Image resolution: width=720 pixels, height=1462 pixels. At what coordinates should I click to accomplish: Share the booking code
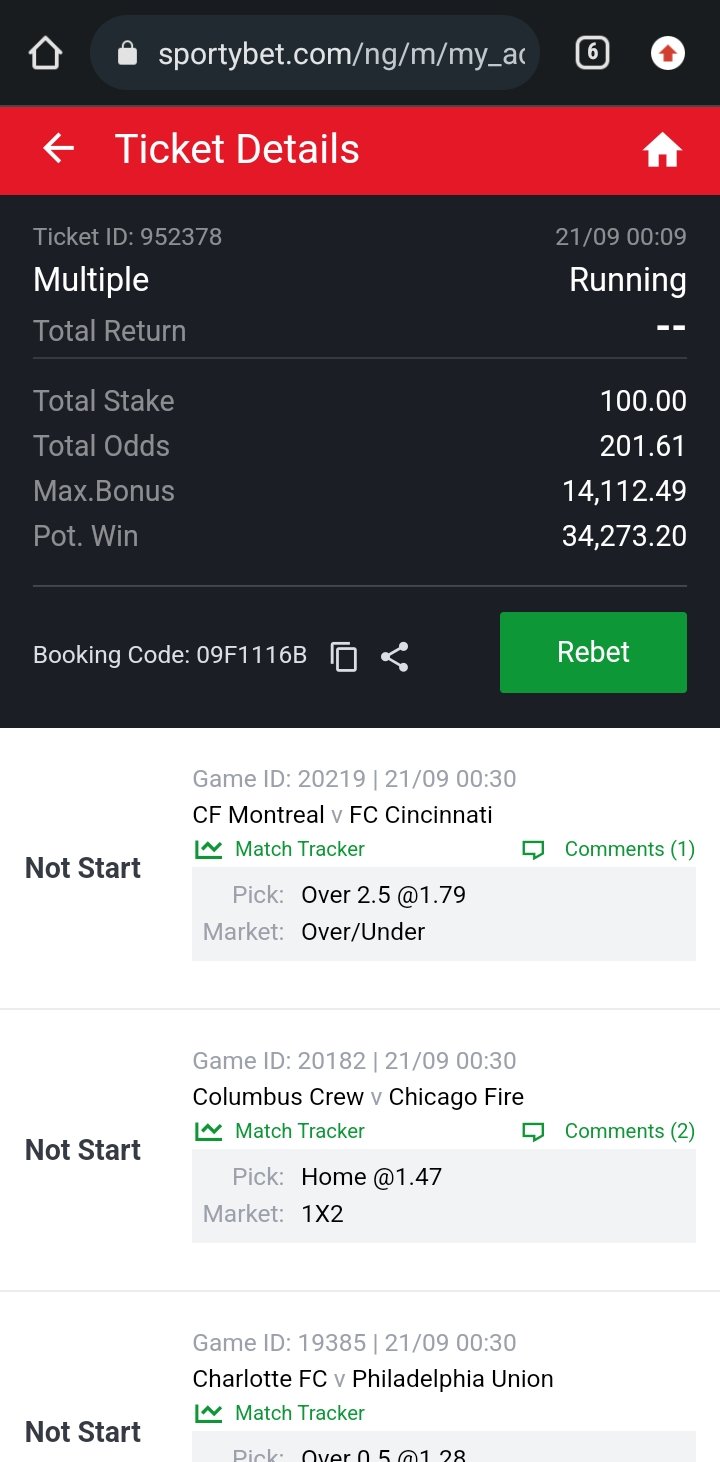395,656
